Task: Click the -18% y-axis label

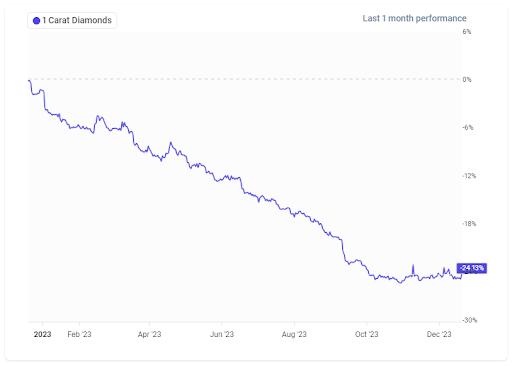Action: coord(469,224)
